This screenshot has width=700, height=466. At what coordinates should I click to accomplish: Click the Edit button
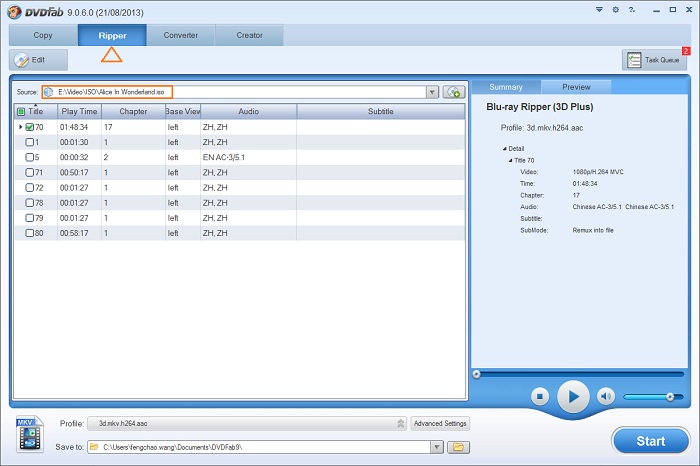[38, 60]
